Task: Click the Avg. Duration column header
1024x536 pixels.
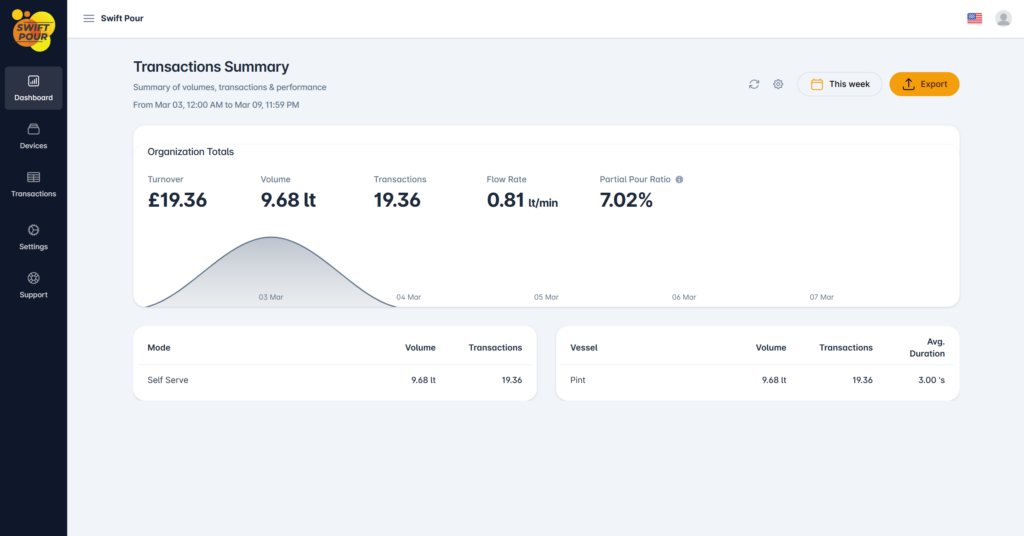Action: pos(927,347)
